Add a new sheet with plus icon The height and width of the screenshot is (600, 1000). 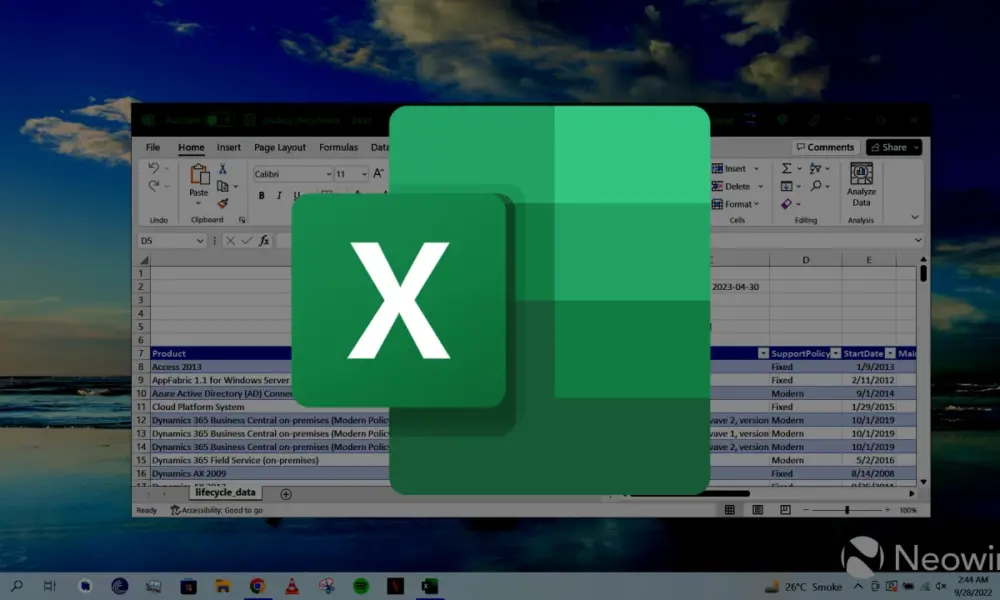286,494
